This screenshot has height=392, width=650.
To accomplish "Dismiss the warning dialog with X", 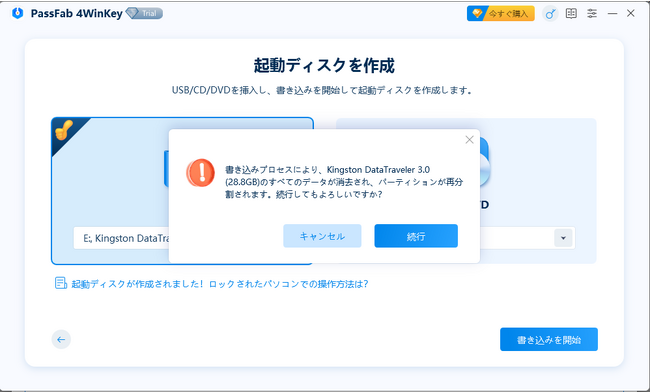I will [x=469, y=140].
